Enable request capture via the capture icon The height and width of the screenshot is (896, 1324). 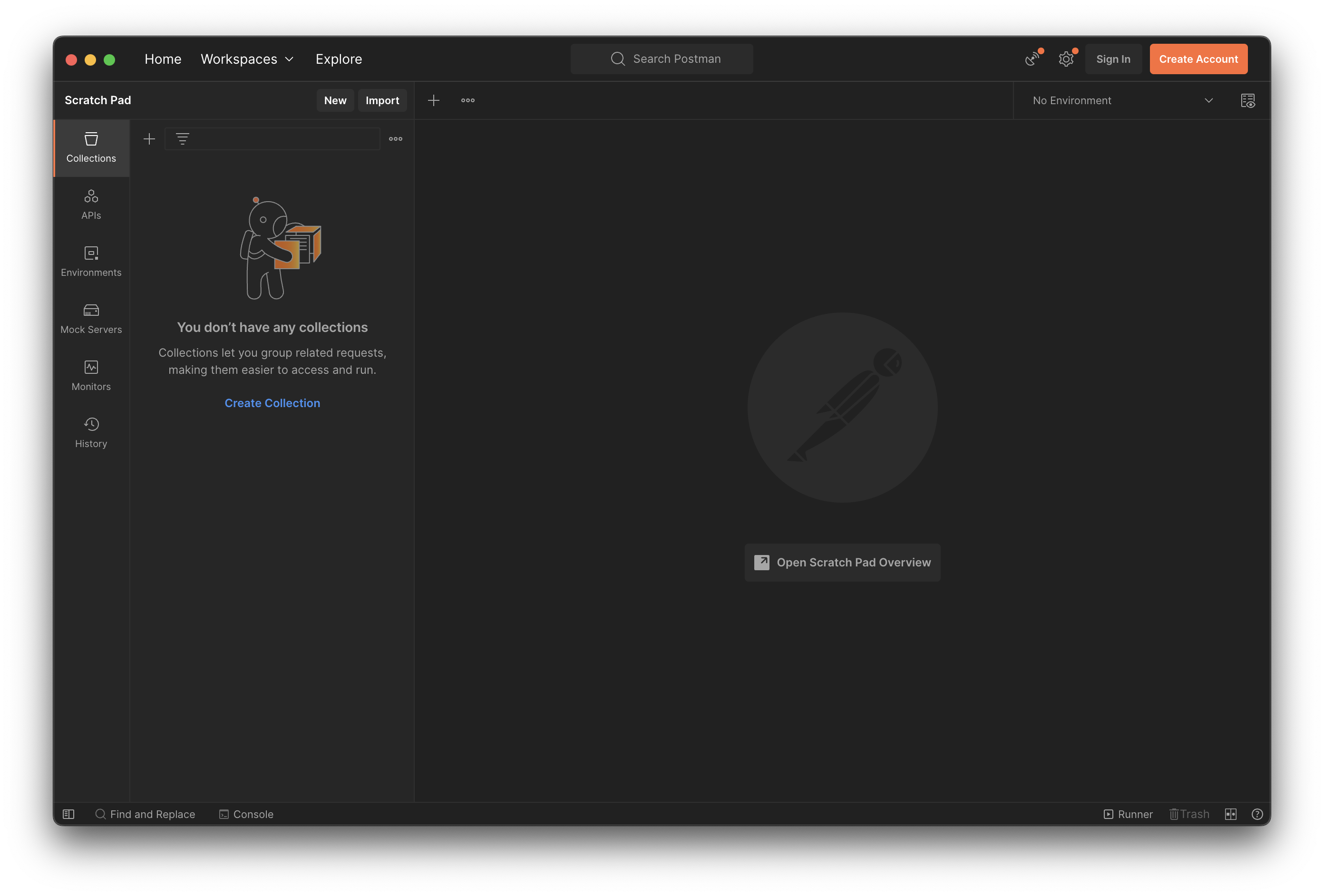1032,58
